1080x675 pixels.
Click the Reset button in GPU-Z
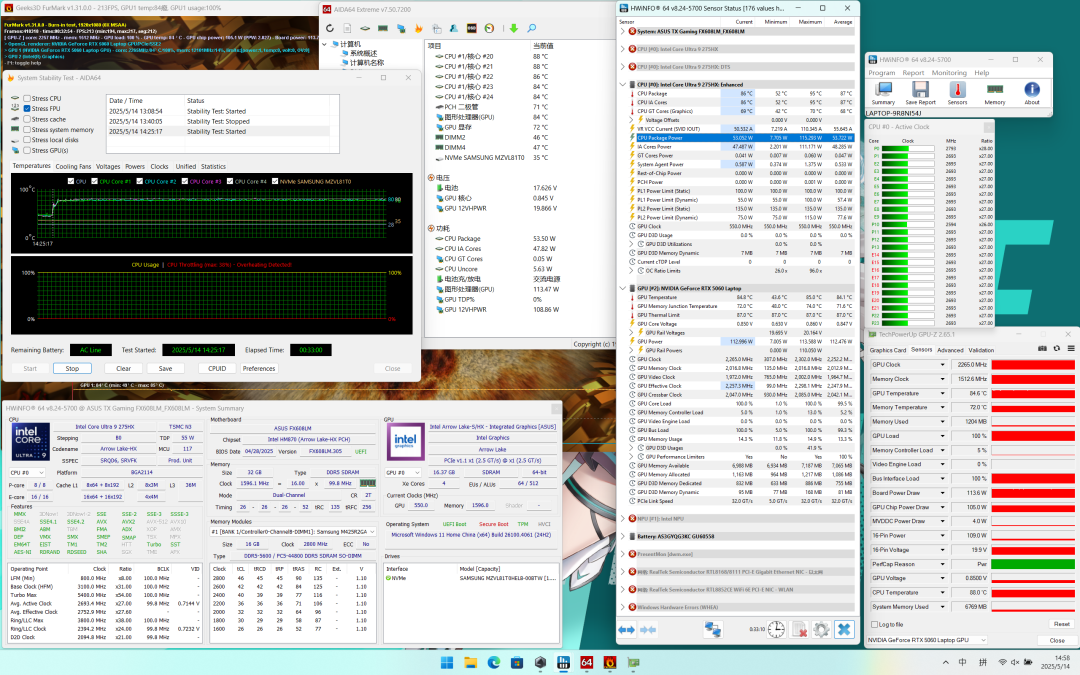click(x=1061, y=625)
